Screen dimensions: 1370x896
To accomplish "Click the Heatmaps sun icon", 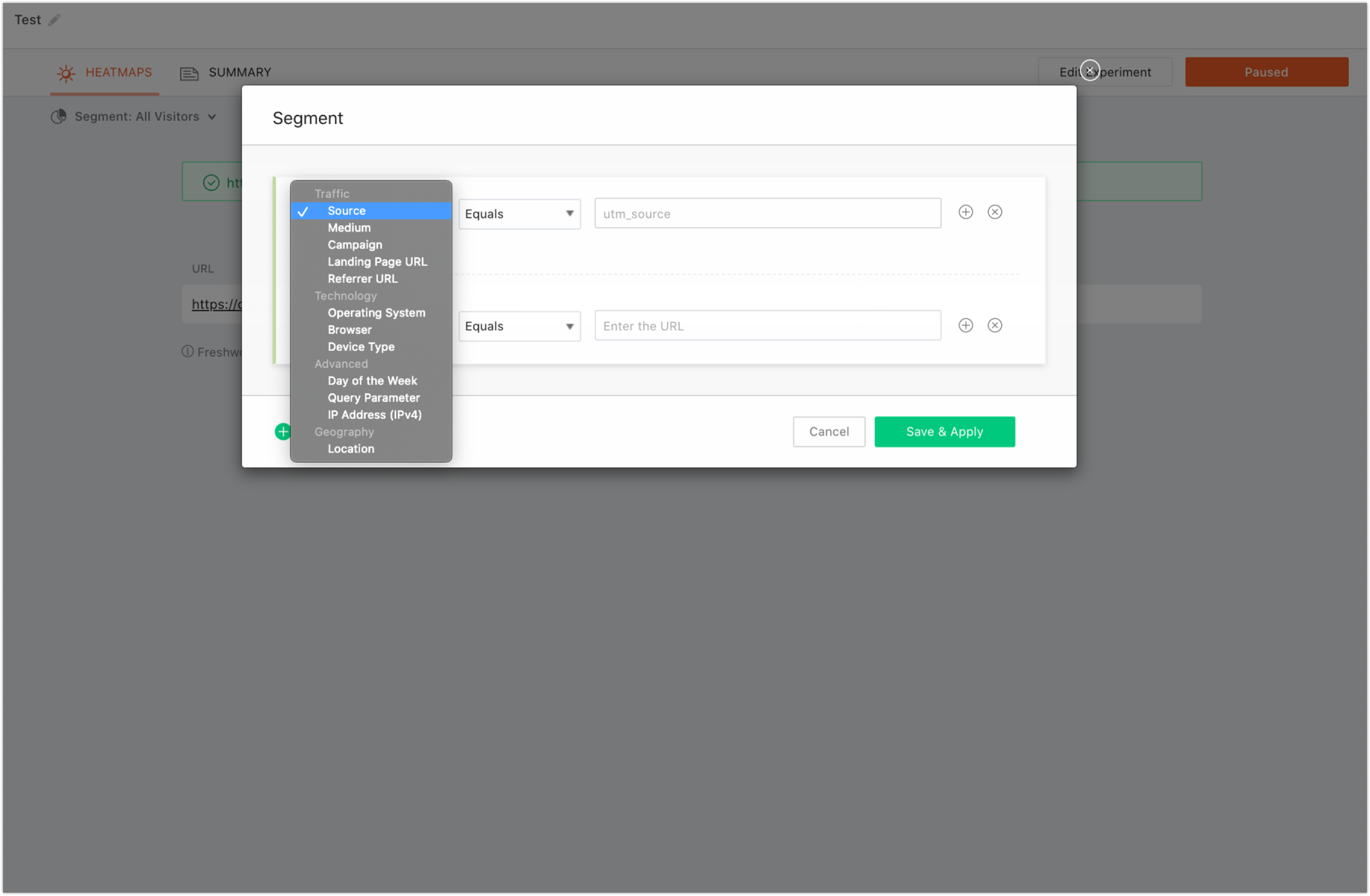I will click(66, 73).
